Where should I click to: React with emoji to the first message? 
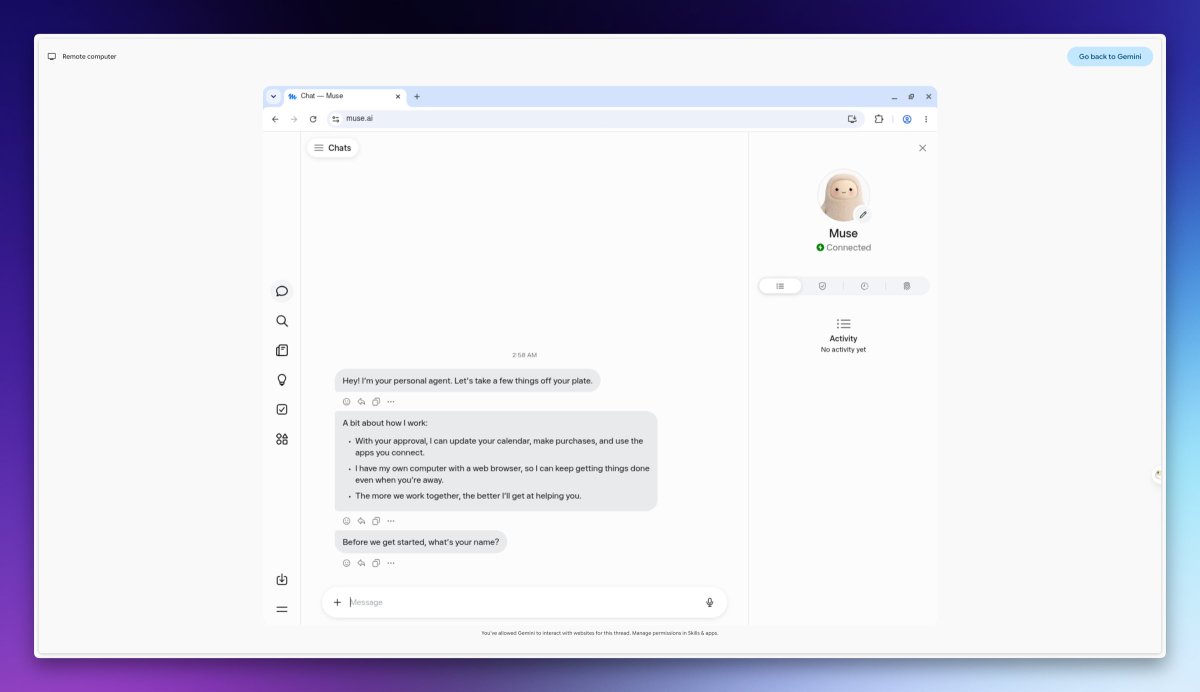coord(347,402)
